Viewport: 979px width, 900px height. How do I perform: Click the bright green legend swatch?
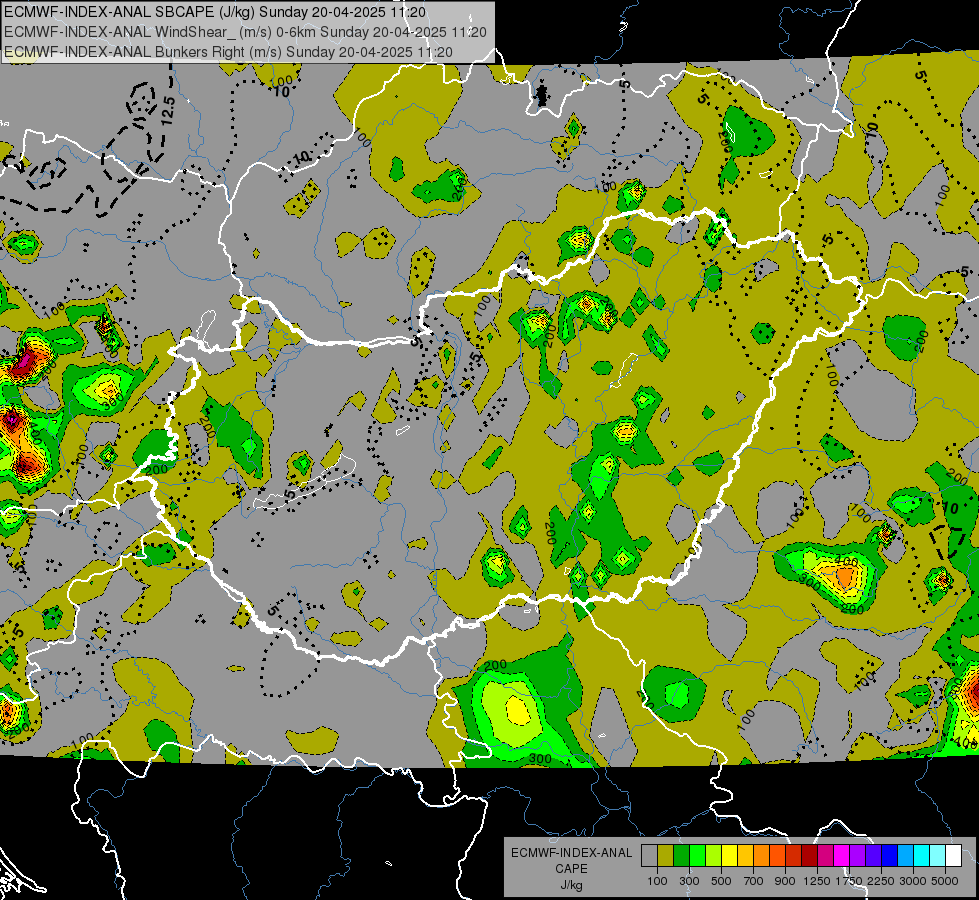[x=697, y=855]
